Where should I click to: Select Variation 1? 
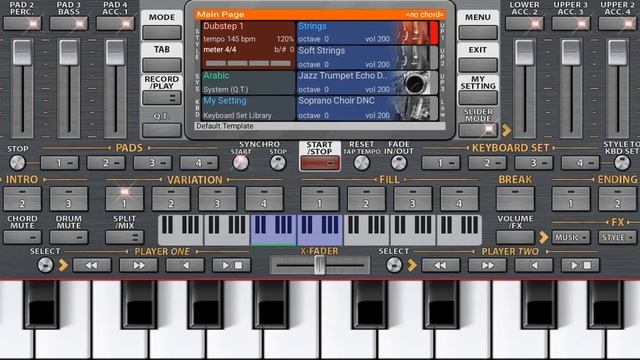pos(124,199)
